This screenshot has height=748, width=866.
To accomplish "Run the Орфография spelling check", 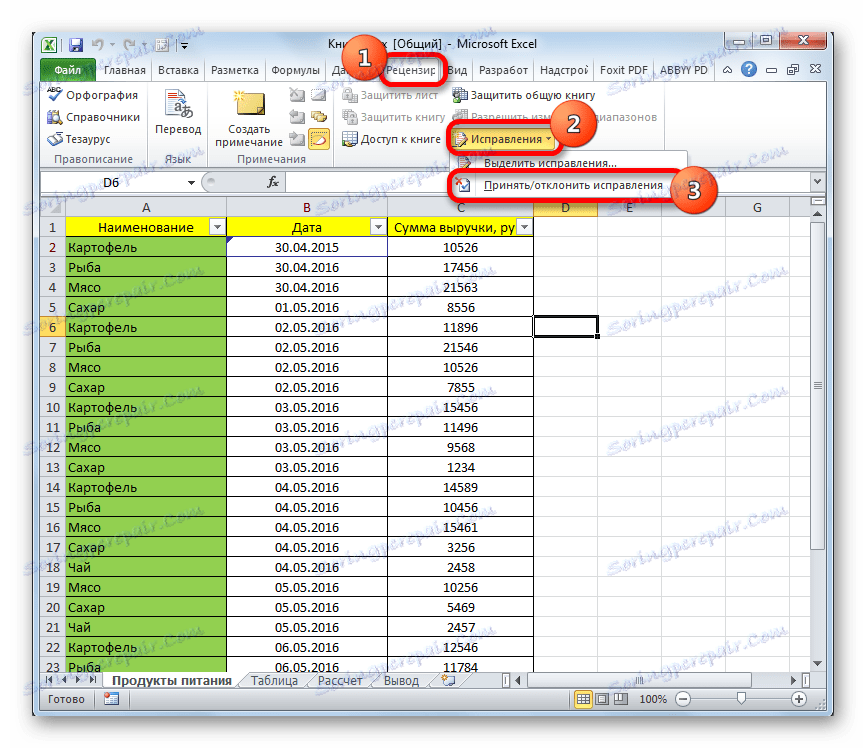I will pyautogui.click(x=93, y=95).
